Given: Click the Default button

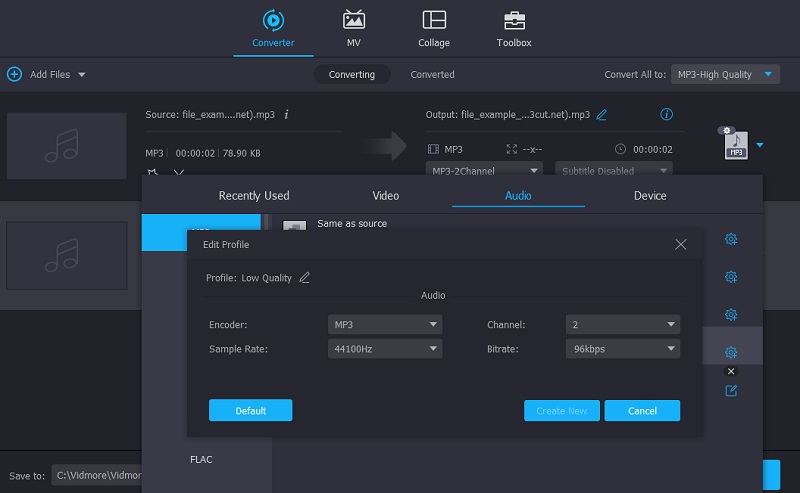Looking at the screenshot, I should point(250,411).
